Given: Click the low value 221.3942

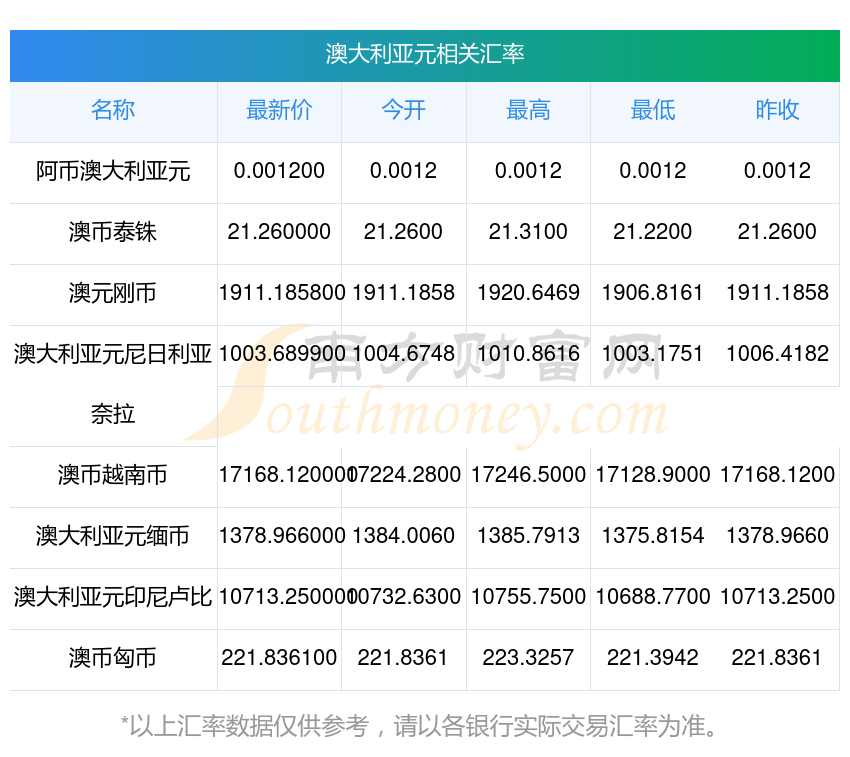Looking at the screenshot, I should [x=653, y=658].
